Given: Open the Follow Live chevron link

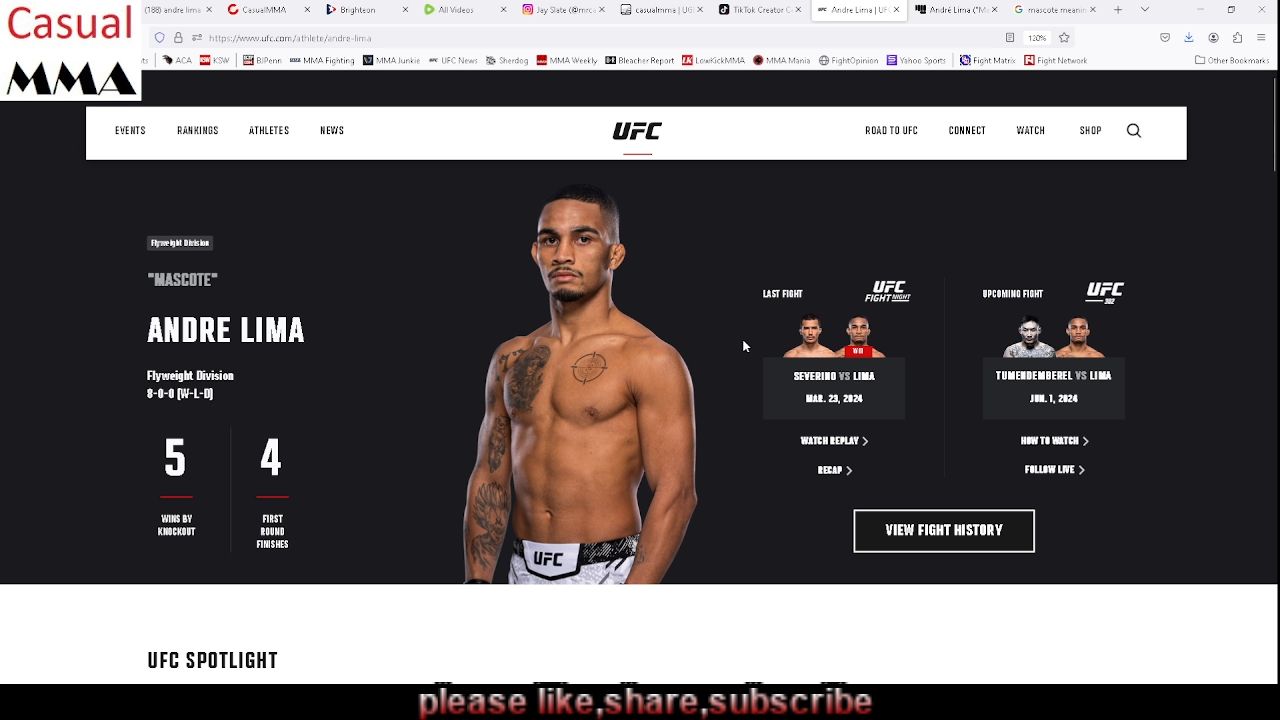Looking at the screenshot, I should coord(1054,470).
